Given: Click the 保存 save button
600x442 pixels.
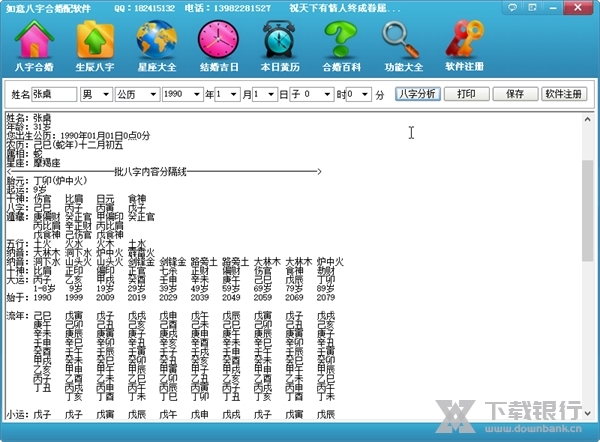Looking at the screenshot, I should coord(515,94).
